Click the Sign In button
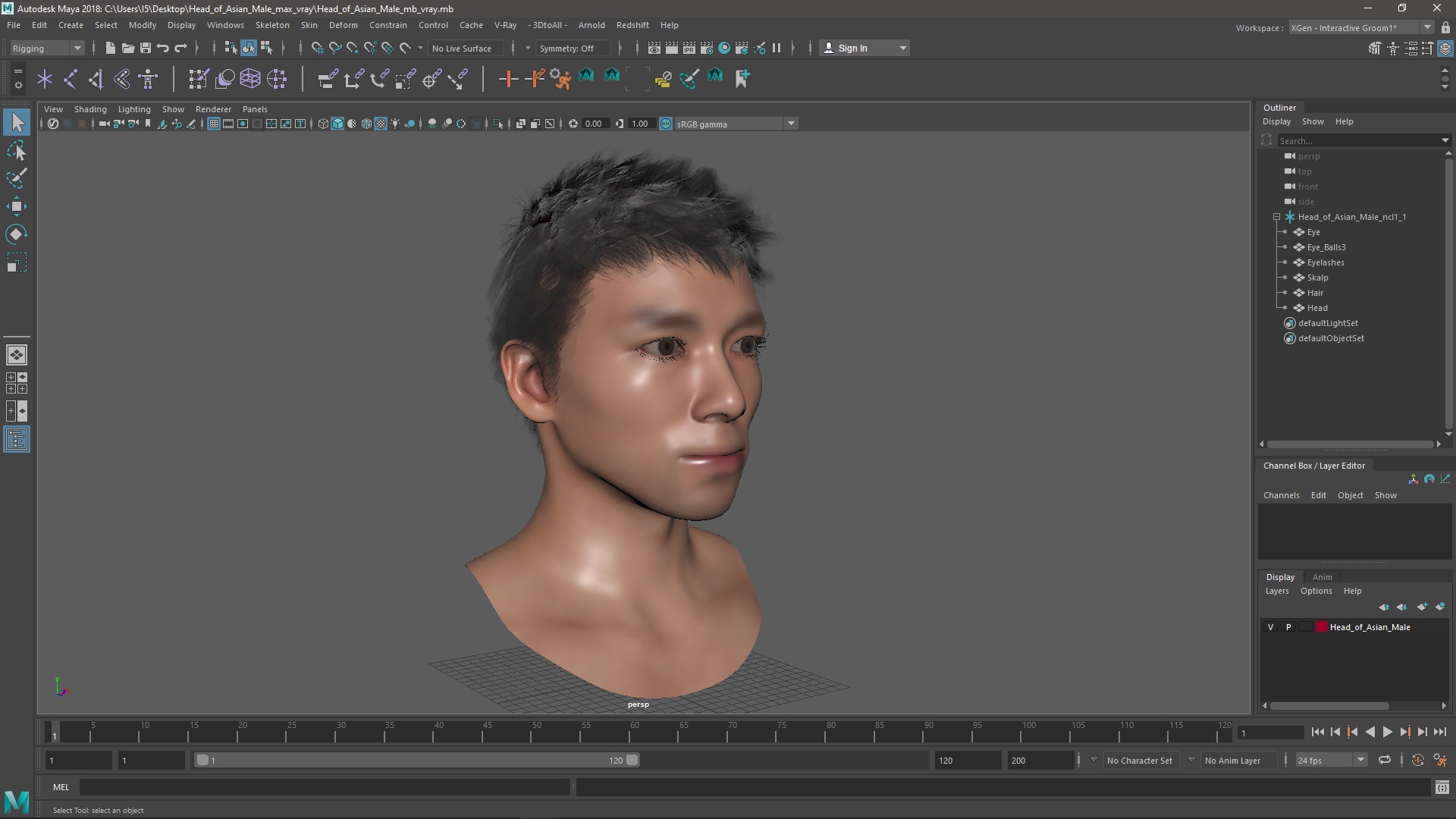This screenshot has width=1456, height=819. click(x=853, y=48)
